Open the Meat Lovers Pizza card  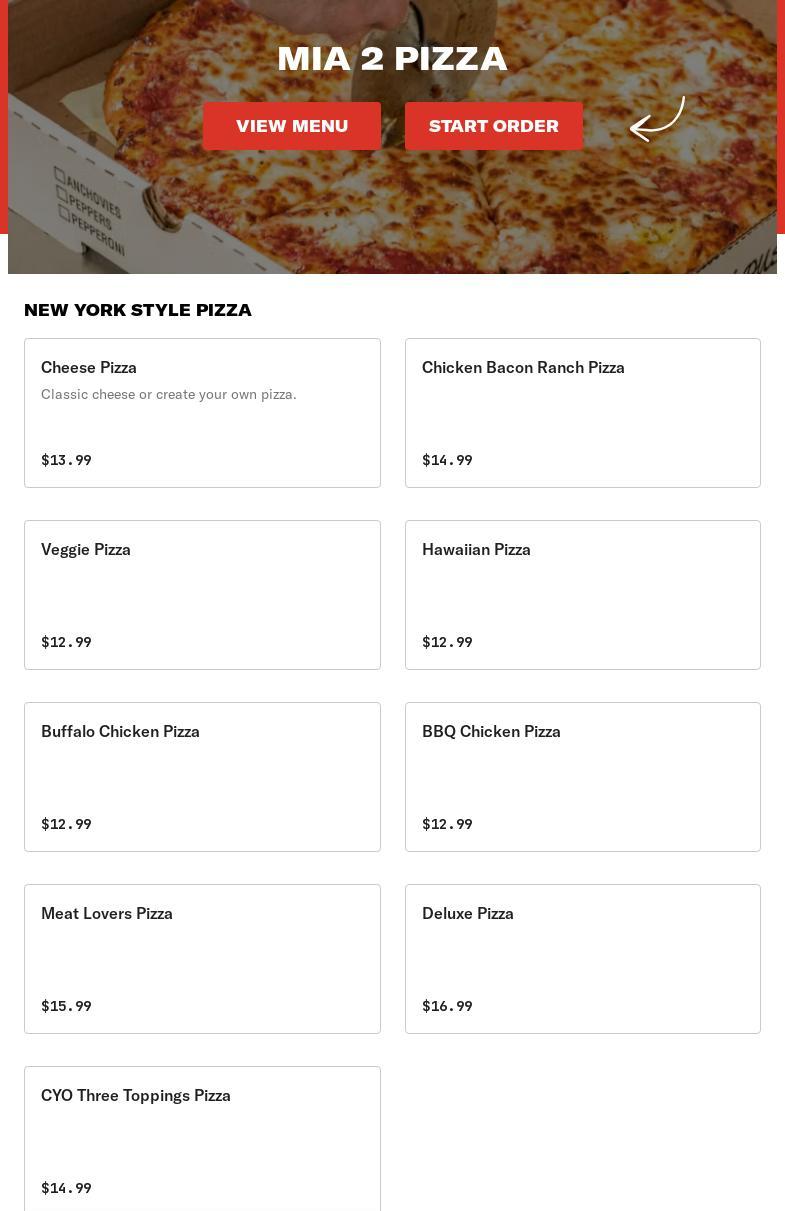(202, 959)
